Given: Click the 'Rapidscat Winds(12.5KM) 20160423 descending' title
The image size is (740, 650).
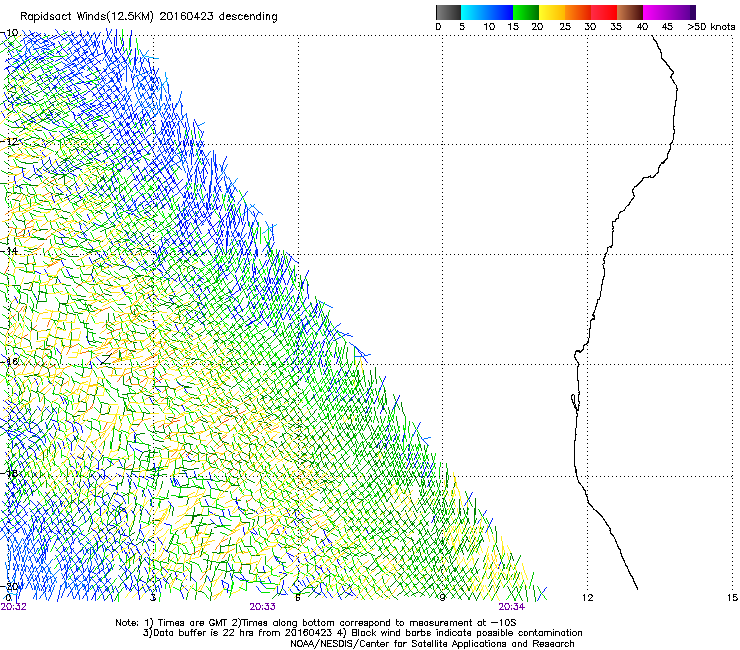Looking at the screenshot, I should (x=149, y=17).
